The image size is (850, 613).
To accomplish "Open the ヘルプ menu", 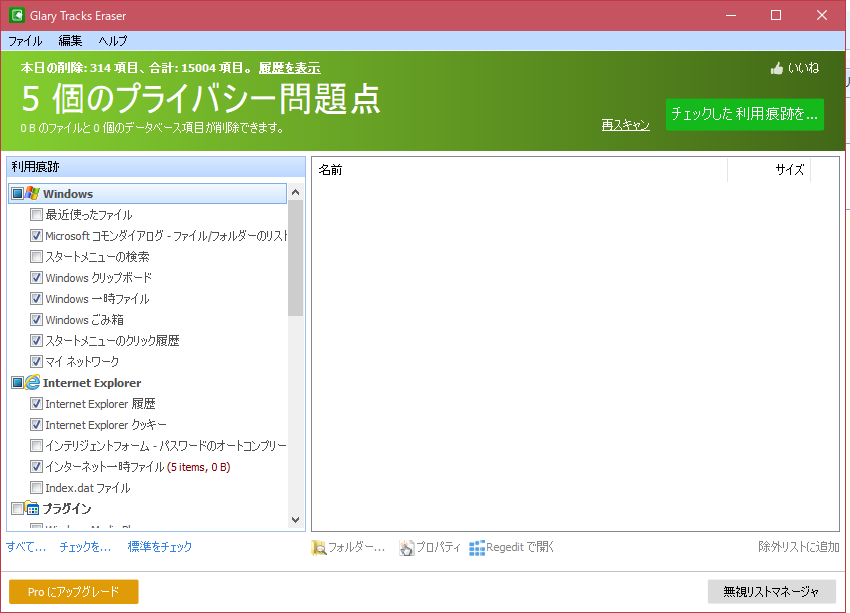I will click(113, 41).
